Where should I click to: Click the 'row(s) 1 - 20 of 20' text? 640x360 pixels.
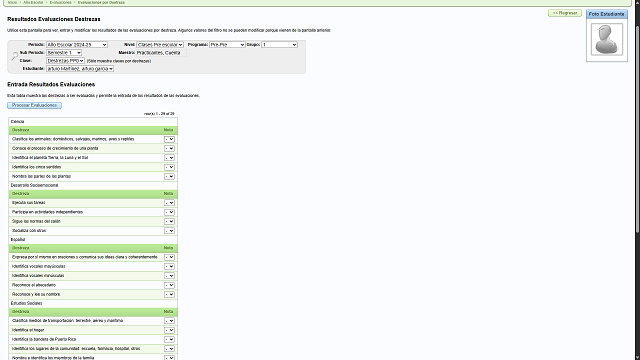(159, 114)
